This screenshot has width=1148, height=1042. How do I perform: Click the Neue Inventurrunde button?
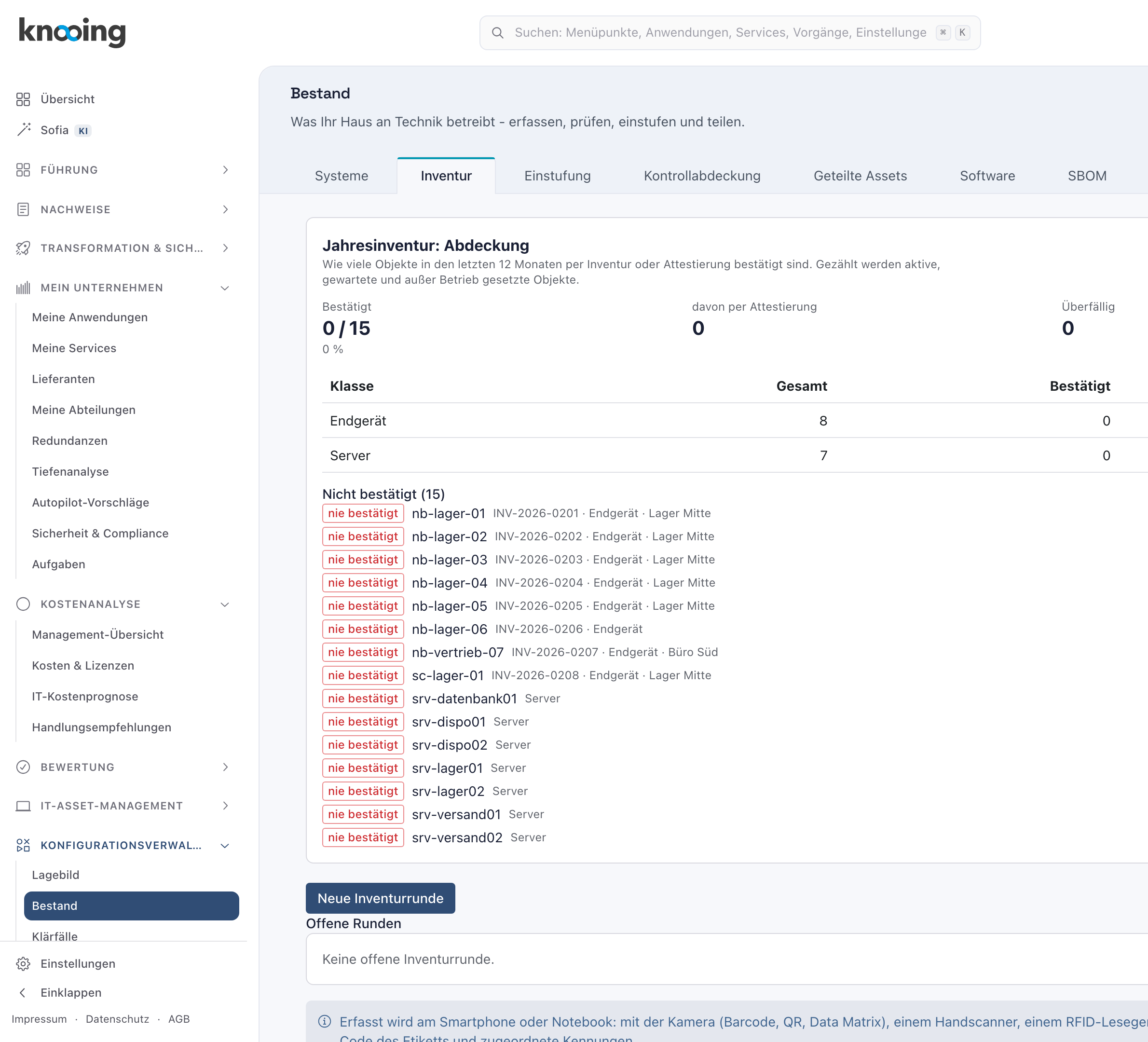381,898
